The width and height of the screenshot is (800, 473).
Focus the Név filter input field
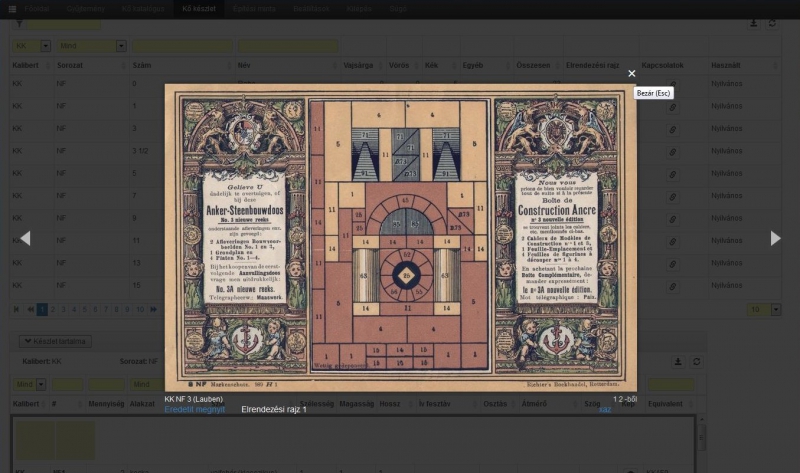[288, 46]
